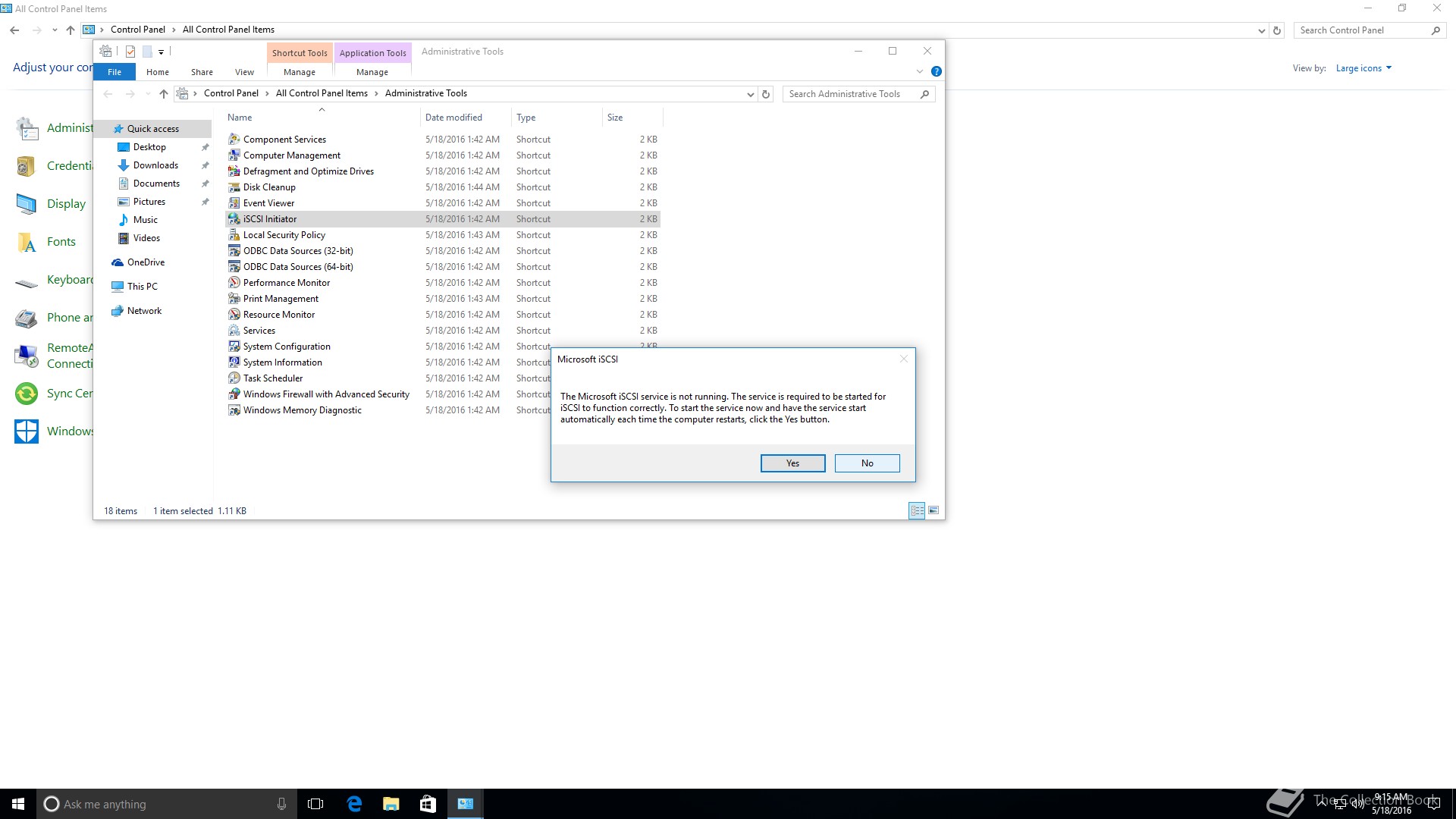1456x819 pixels.
Task: Click the Up arrow in Administrative Tools window
Action: click(164, 94)
